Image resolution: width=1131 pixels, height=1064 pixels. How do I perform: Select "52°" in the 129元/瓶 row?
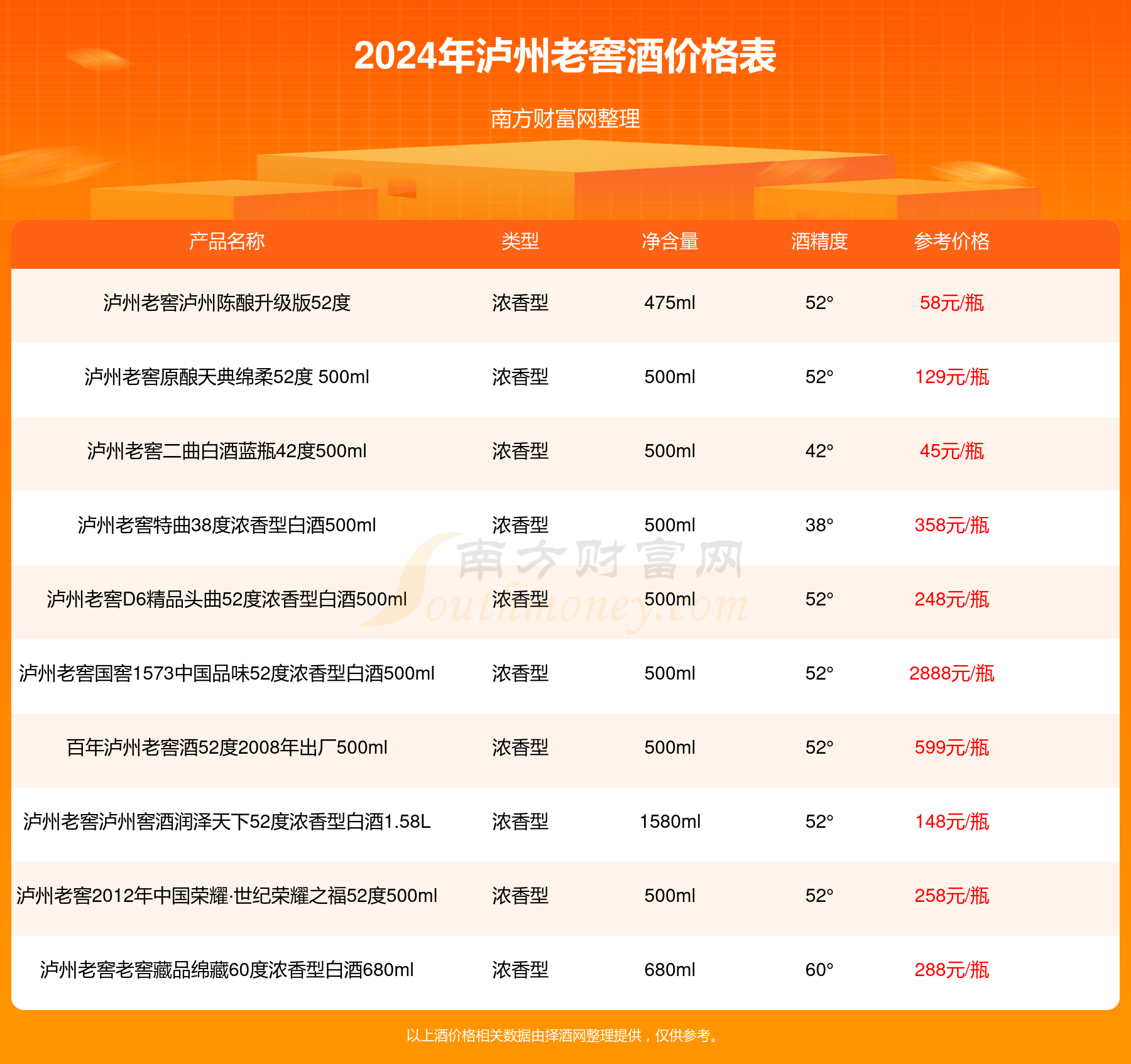pyautogui.click(x=819, y=377)
